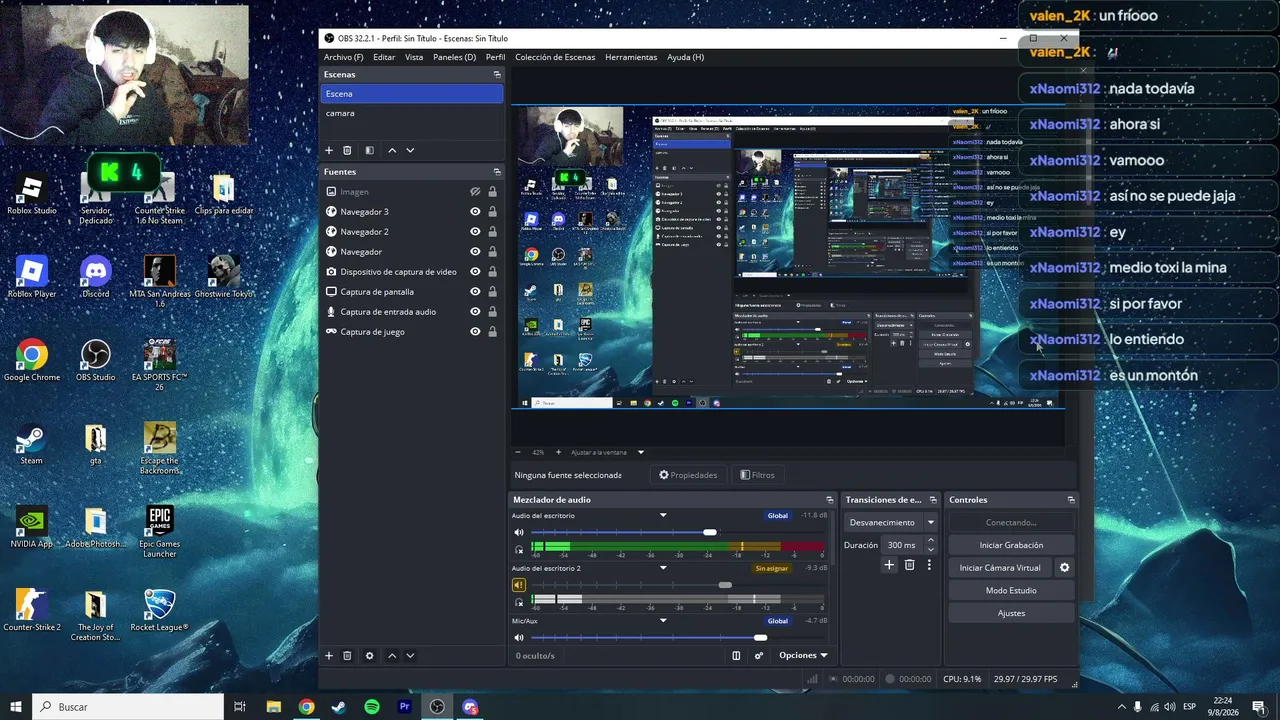Mute the Audio del escritorio speaker
Image resolution: width=1280 pixels, height=720 pixels.
[x=519, y=532]
